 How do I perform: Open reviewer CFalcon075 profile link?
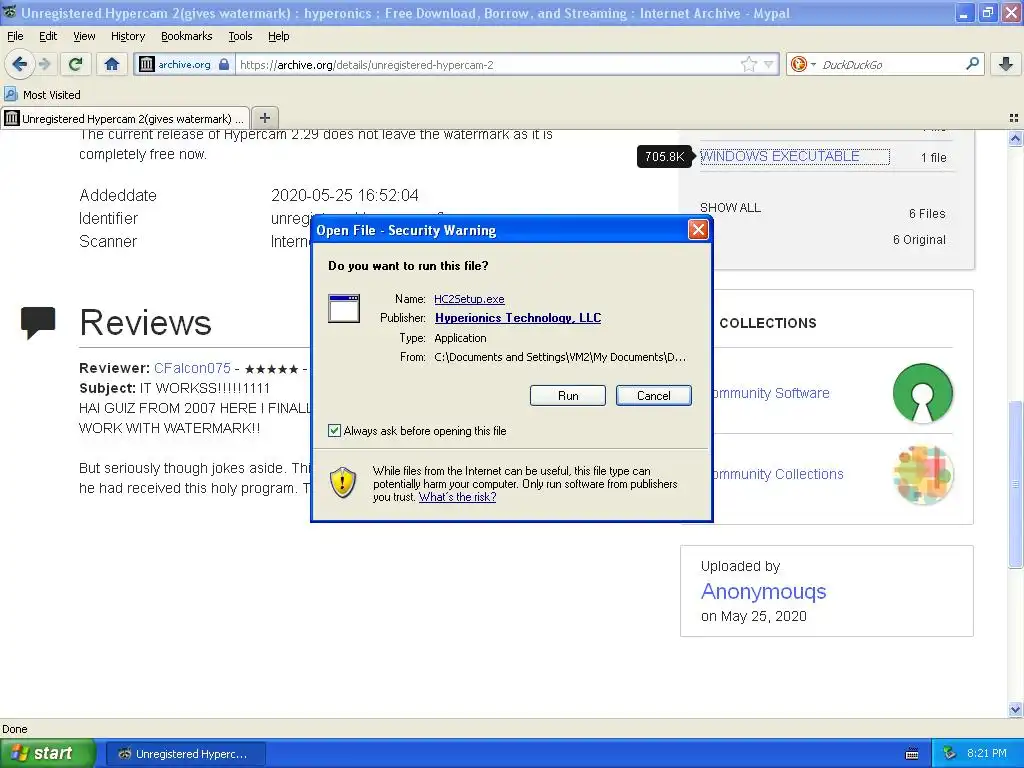192,368
